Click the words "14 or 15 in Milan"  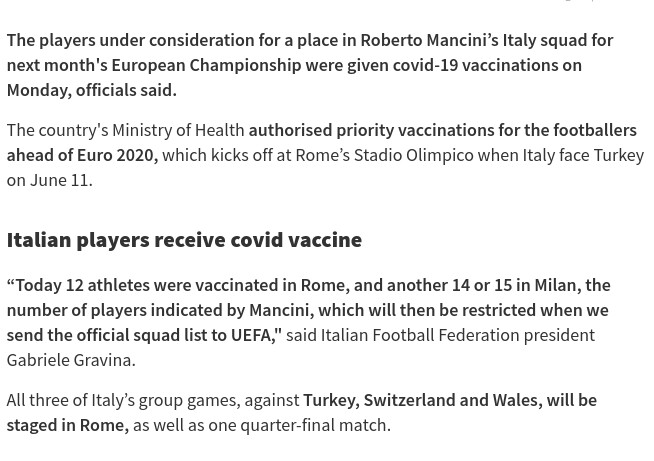(513, 285)
